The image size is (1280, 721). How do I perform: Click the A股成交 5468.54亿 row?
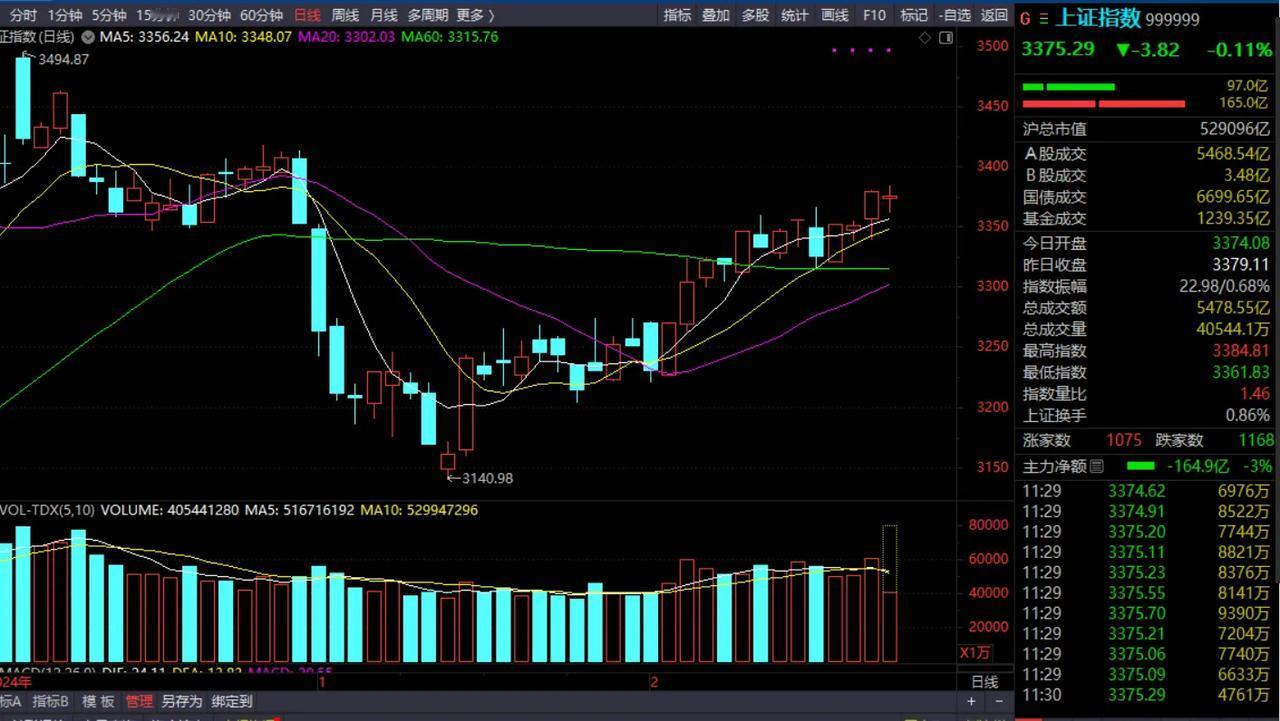point(1147,154)
